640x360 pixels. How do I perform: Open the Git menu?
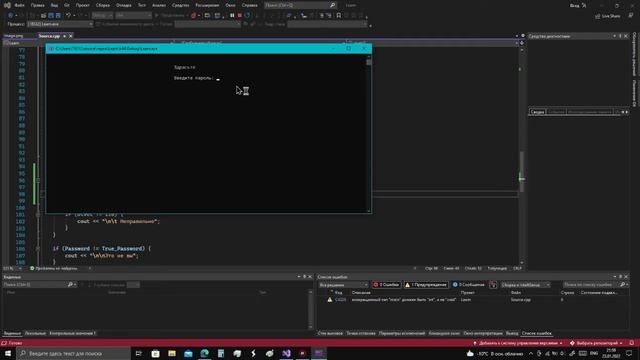tap(67, 5)
